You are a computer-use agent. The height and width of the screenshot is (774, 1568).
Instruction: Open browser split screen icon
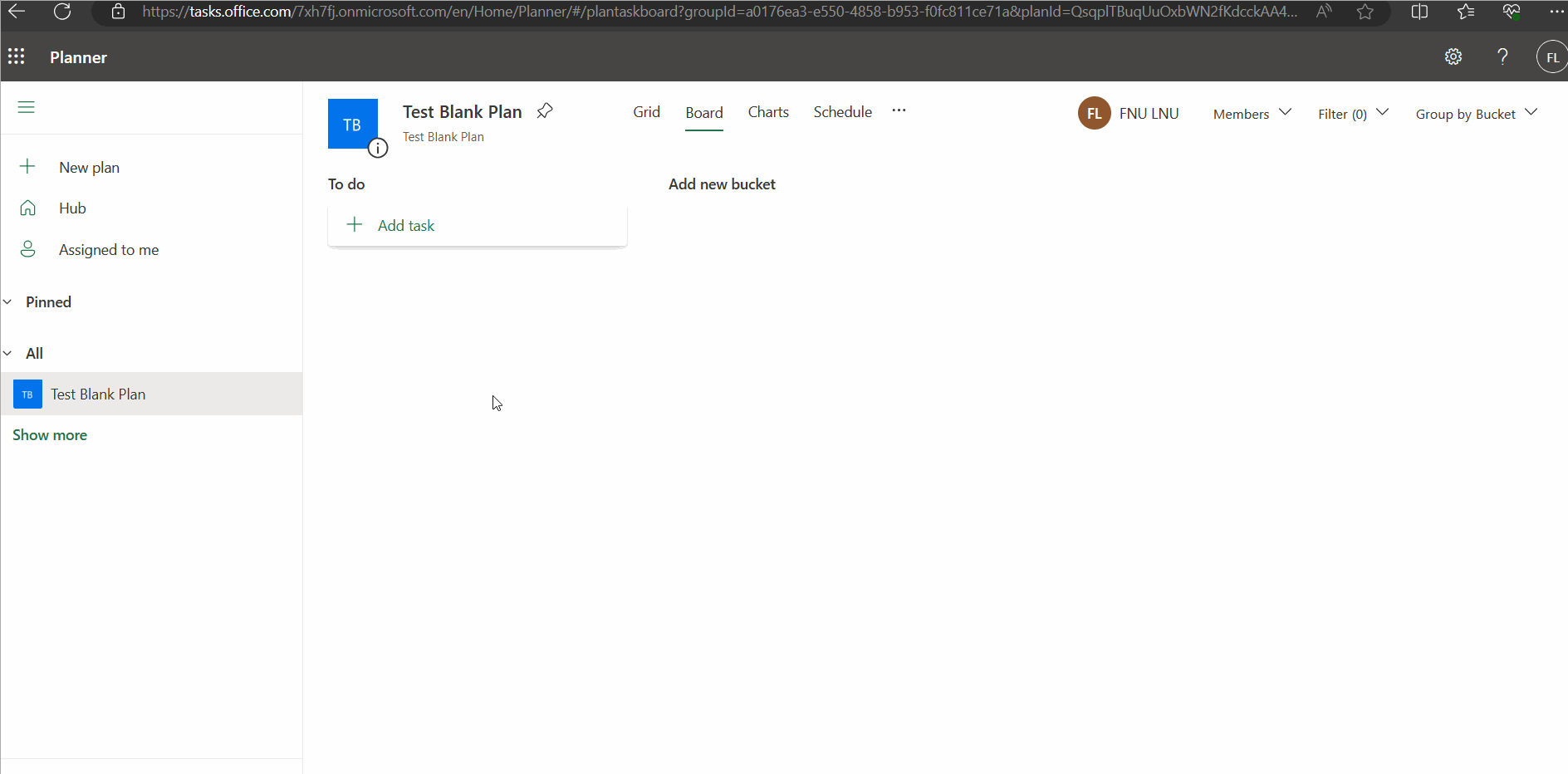(1420, 12)
